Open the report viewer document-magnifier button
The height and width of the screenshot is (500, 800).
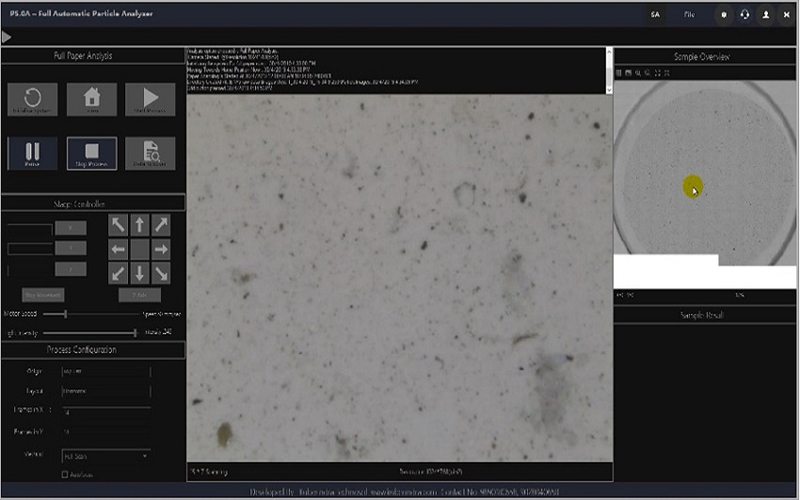point(151,153)
